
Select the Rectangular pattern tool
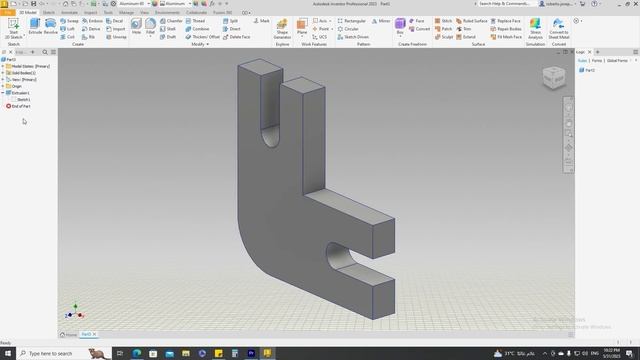tap(351, 21)
